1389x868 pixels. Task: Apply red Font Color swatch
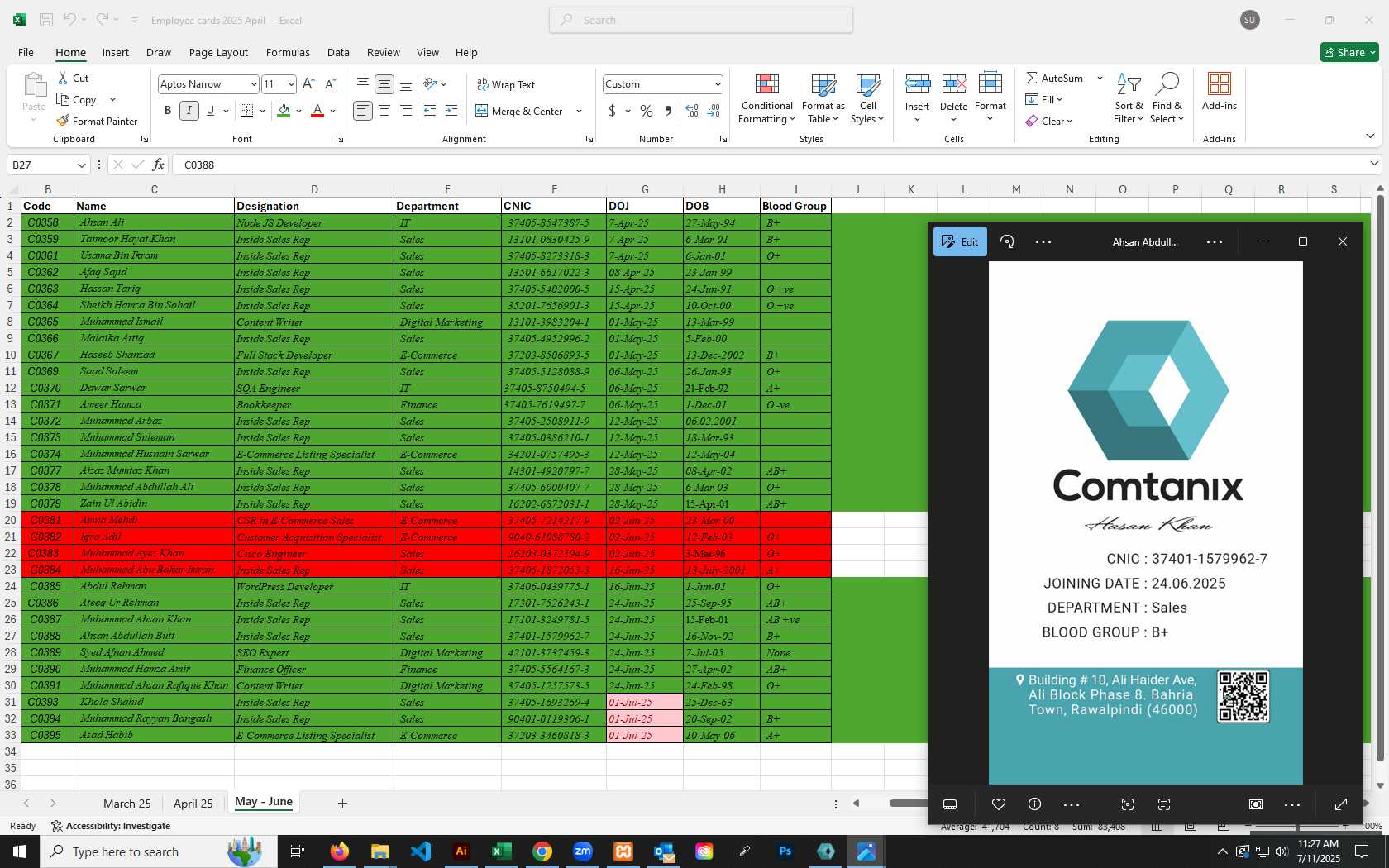317,111
